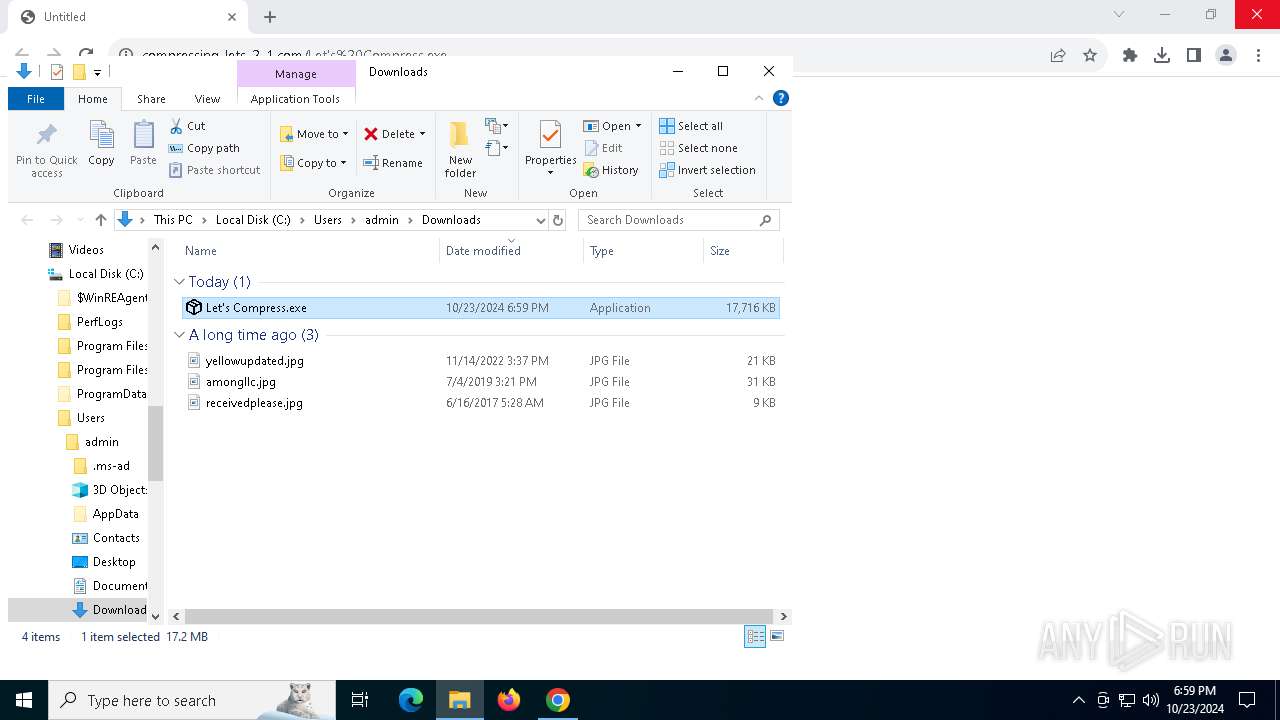Viewport: 1280px width, 720px height.
Task: Click the Delete red X button
Action: [x=394, y=134]
